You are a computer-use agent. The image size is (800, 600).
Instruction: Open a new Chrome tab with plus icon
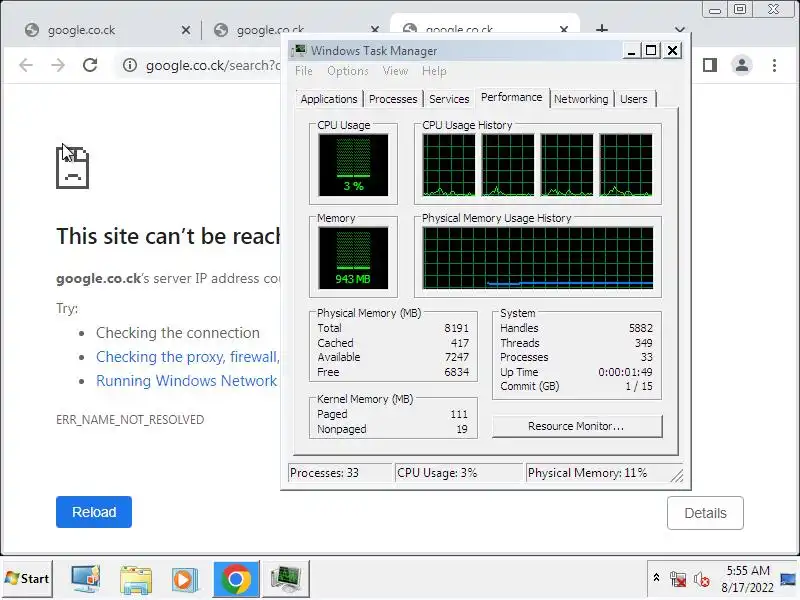tap(602, 29)
